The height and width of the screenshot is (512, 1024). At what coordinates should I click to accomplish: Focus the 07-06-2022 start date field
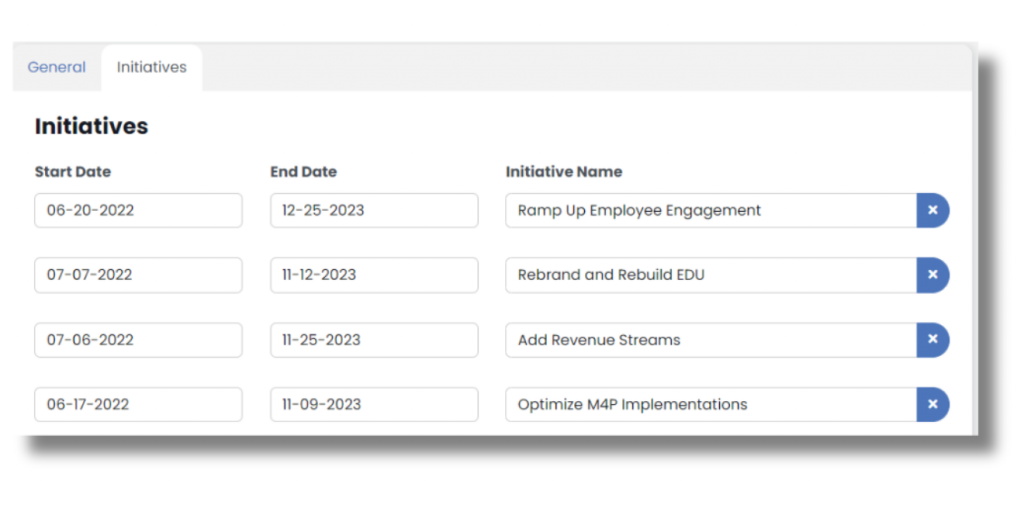[x=138, y=340]
